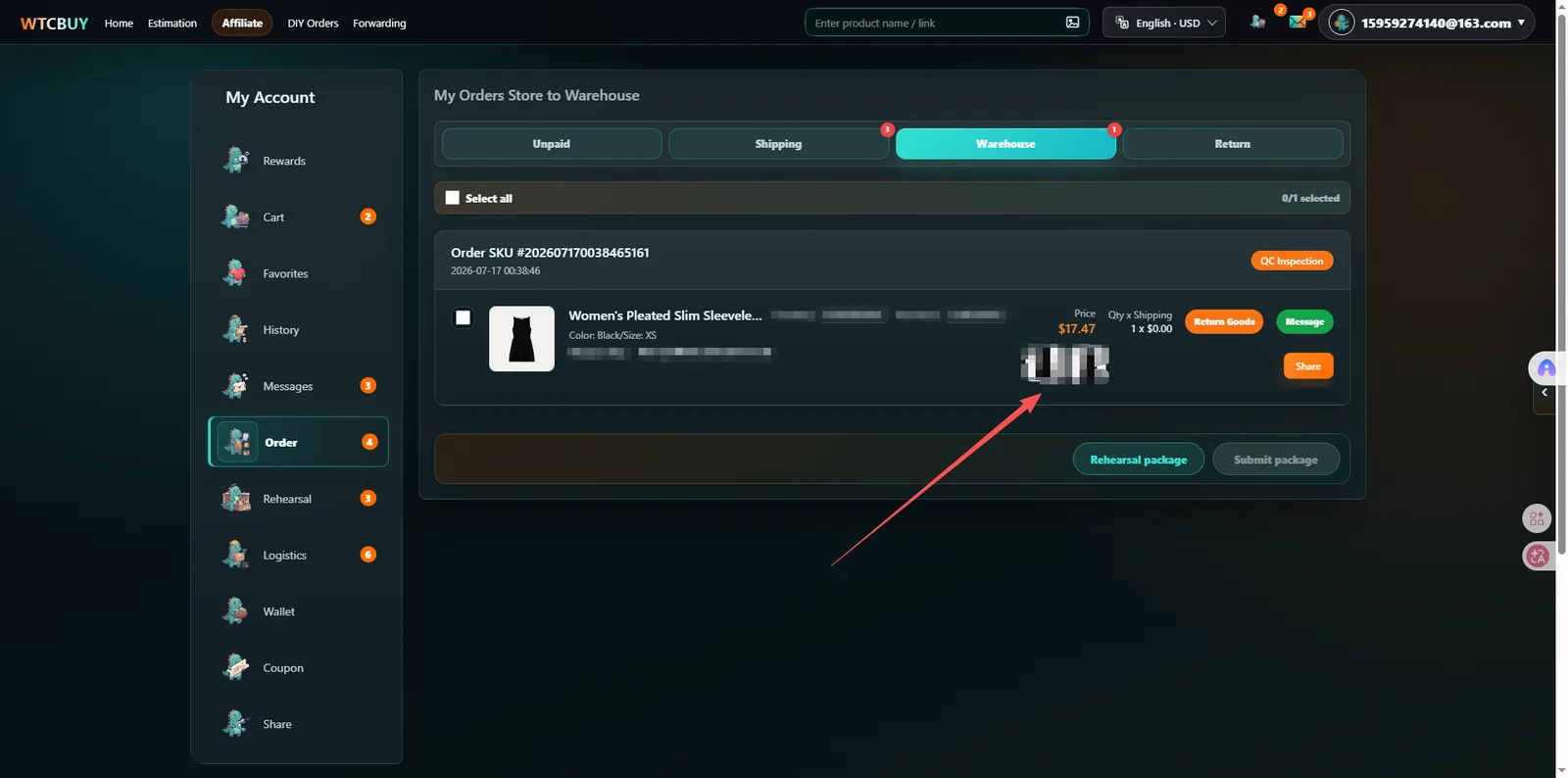The width and height of the screenshot is (1568, 778).
Task: Expand the account email dropdown menu
Action: tap(1427, 23)
